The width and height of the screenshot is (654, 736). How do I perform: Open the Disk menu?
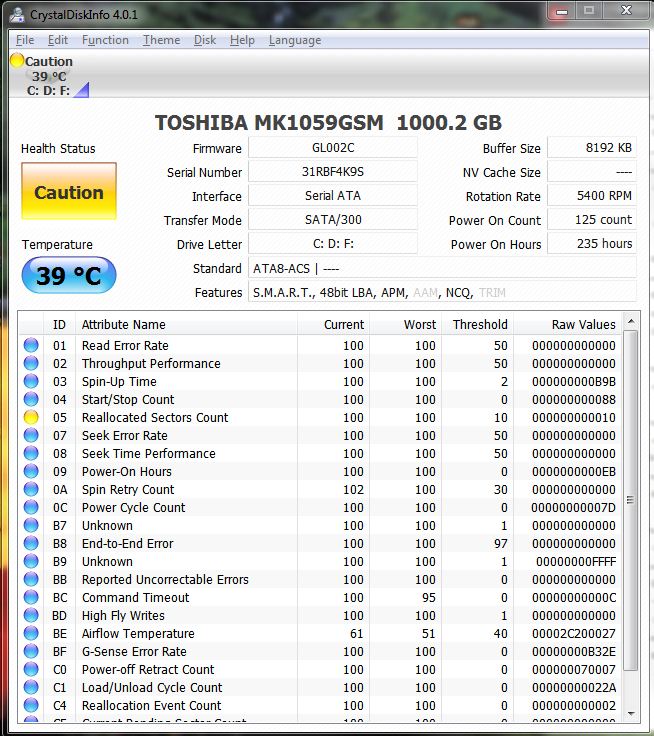click(205, 40)
